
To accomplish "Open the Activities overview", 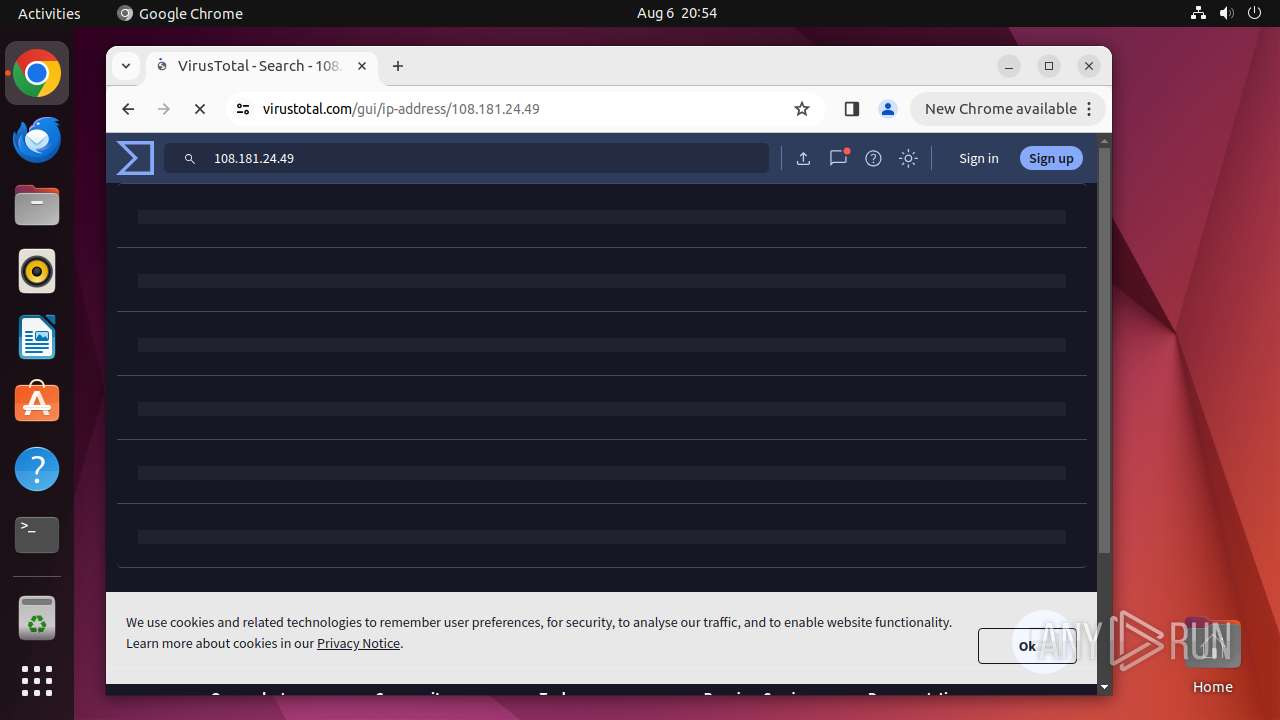I will [x=49, y=13].
